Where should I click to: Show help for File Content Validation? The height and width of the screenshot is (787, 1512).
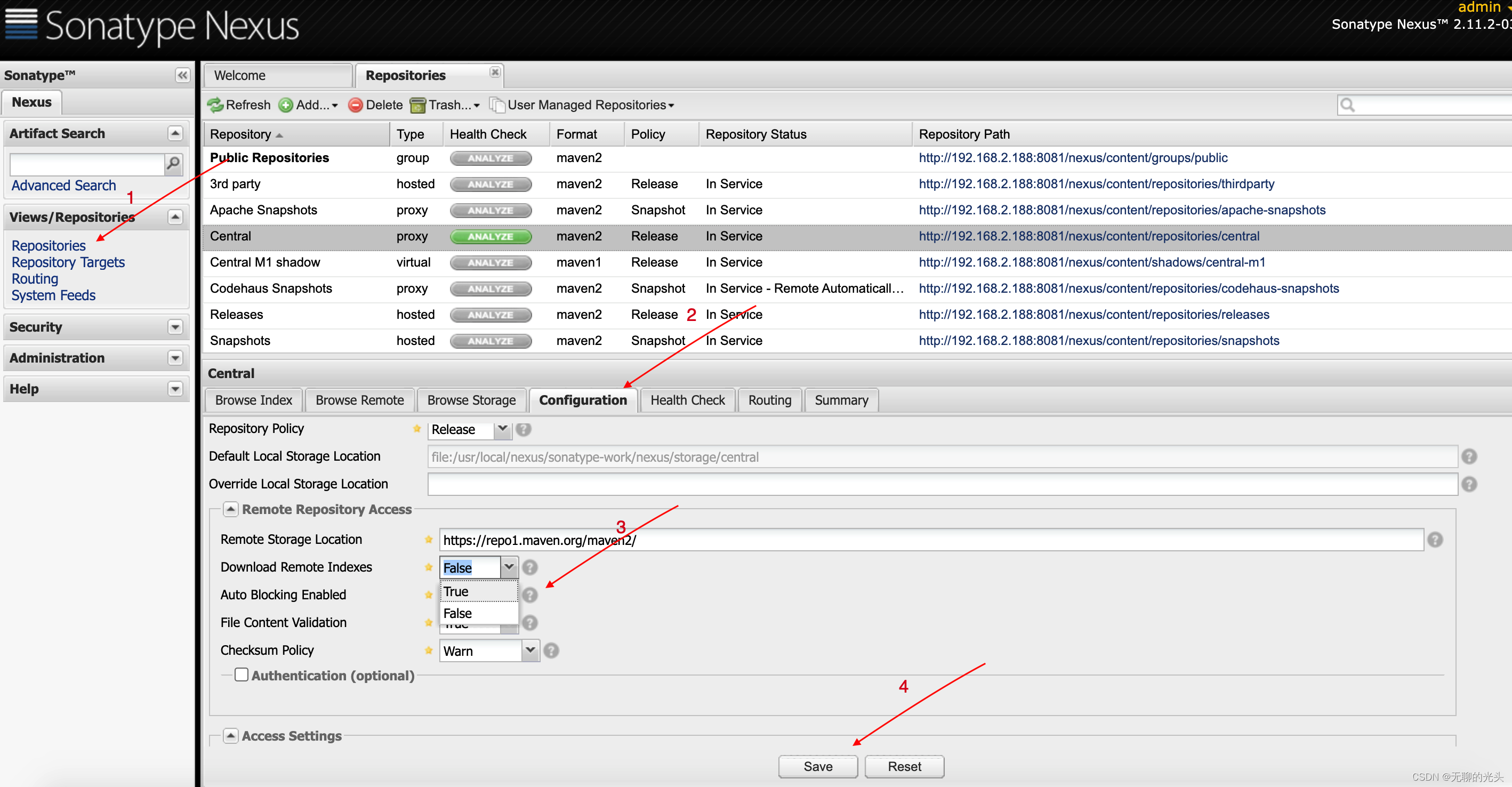click(530, 623)
